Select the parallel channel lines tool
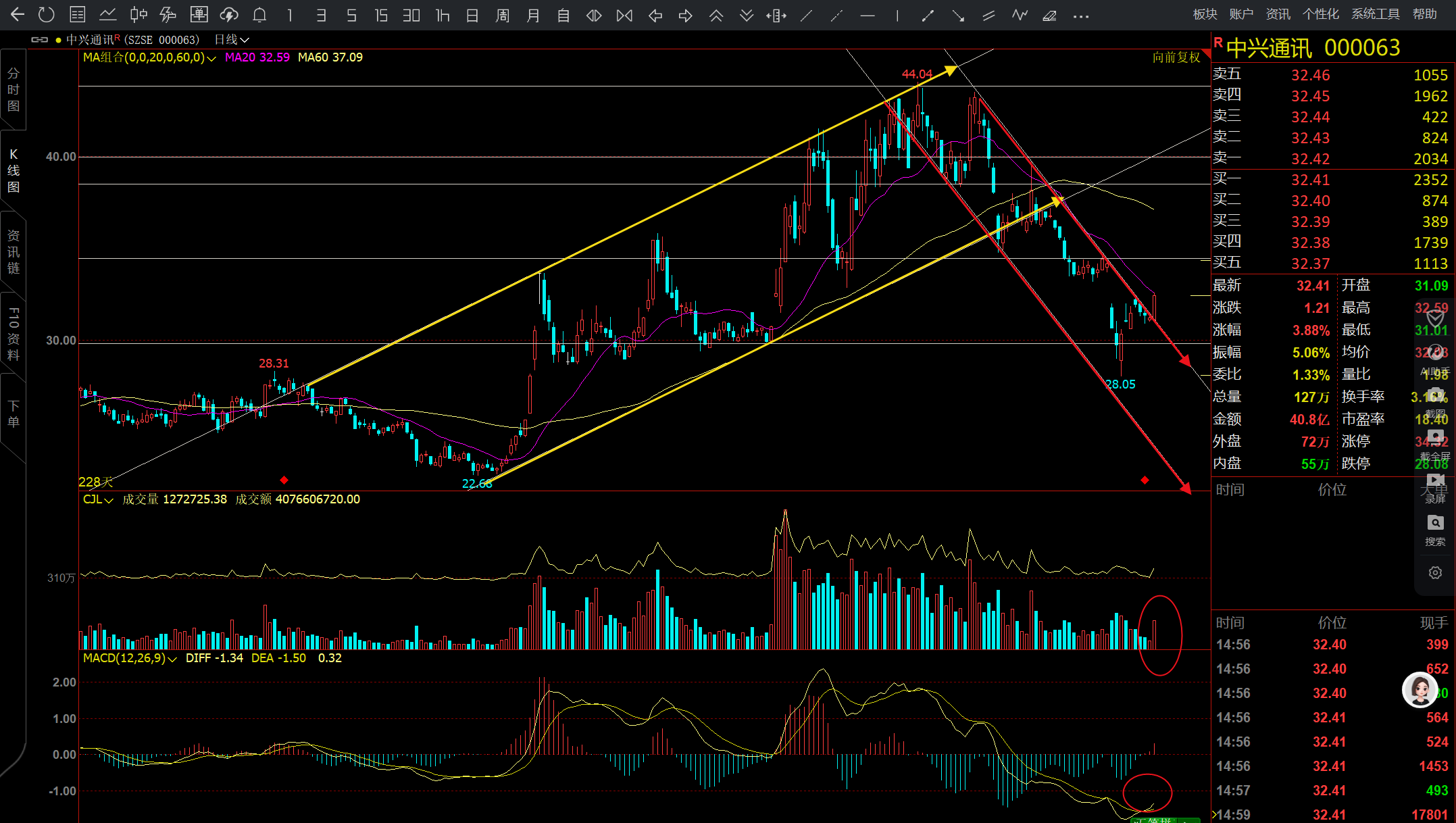This screenshot has height=823, width=1456. pyautogui.click(x=988, y=15)
